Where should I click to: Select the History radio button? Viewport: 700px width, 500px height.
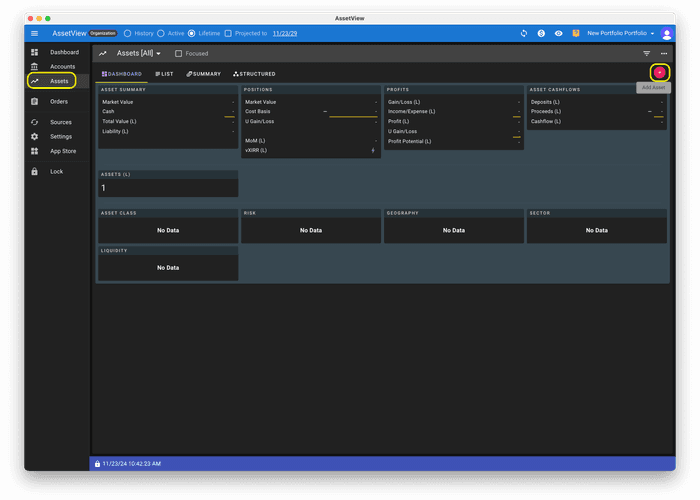click(x=127, y=33)
